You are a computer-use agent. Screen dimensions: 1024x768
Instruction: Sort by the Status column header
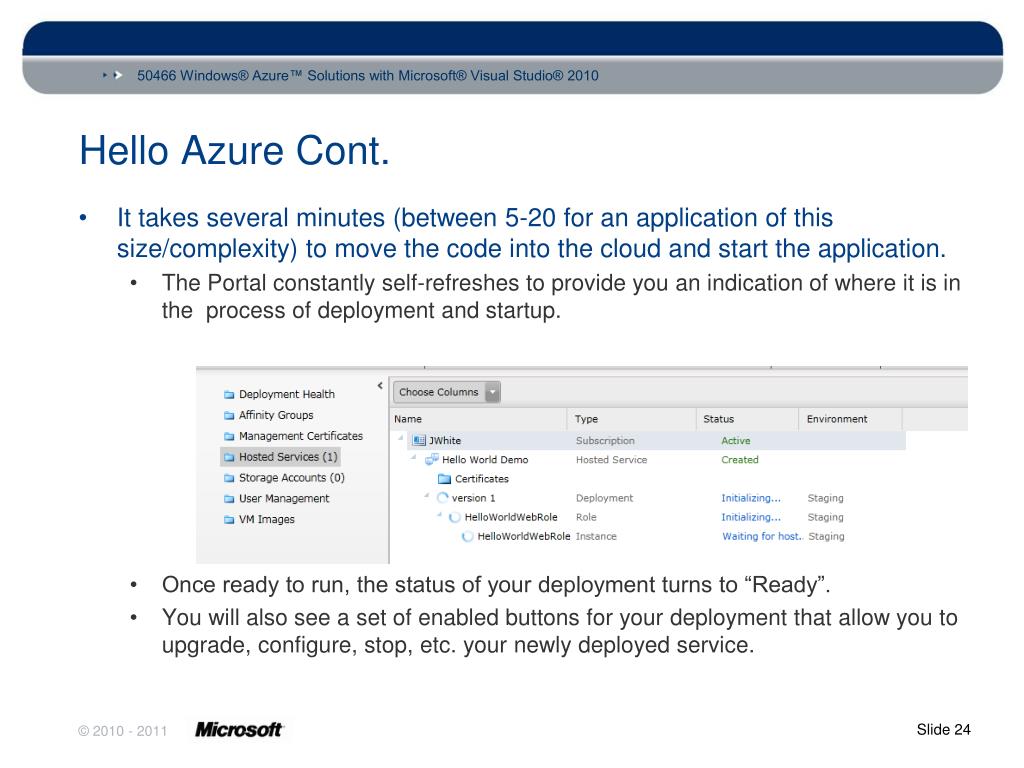(718, 419)
